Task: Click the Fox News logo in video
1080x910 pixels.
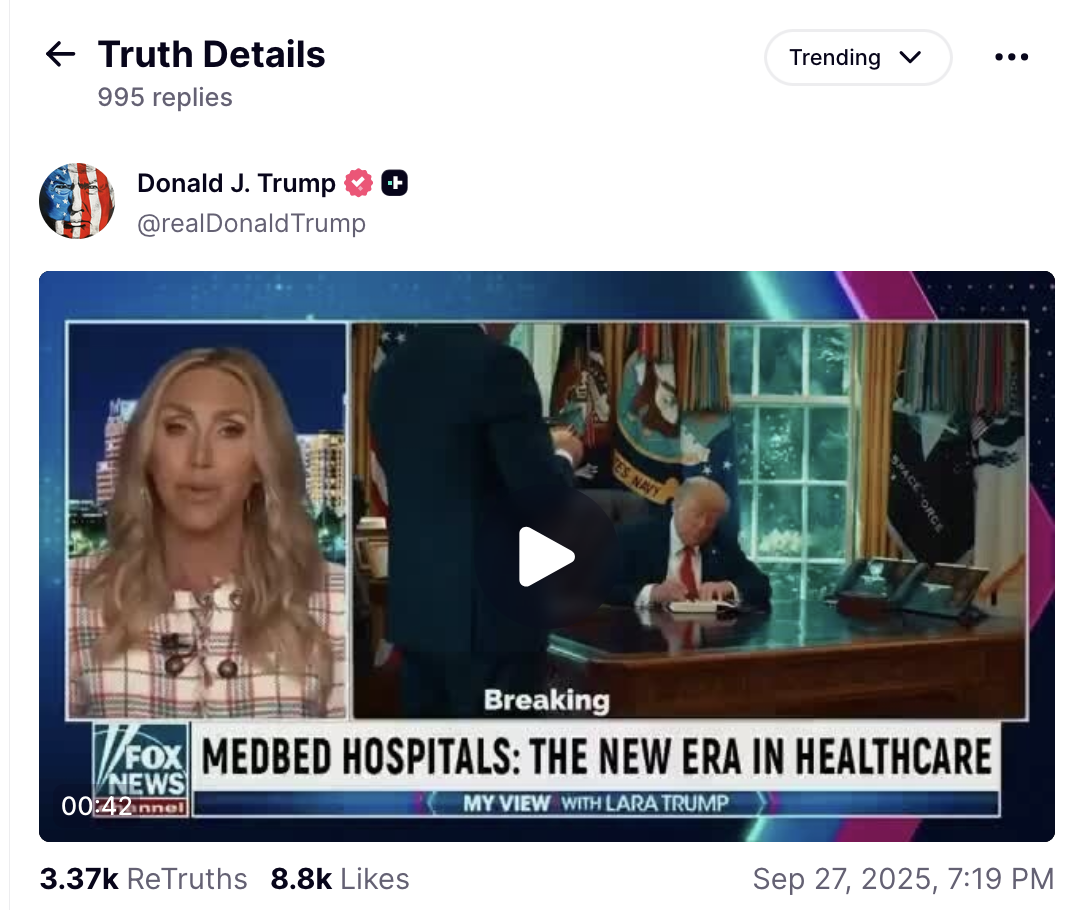Action: (141, 769)
